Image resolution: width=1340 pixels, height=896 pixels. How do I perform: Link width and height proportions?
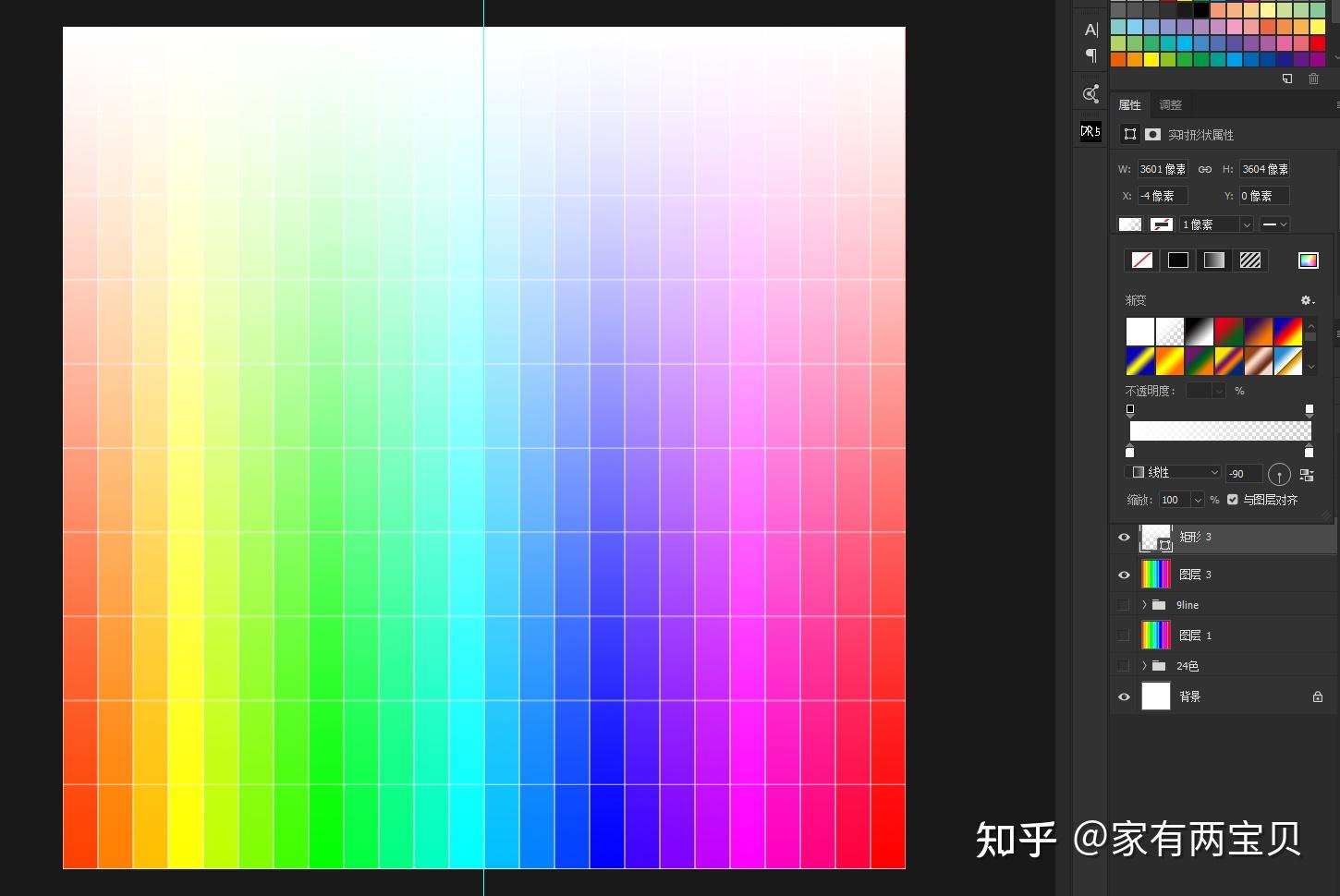point(1204,169)
